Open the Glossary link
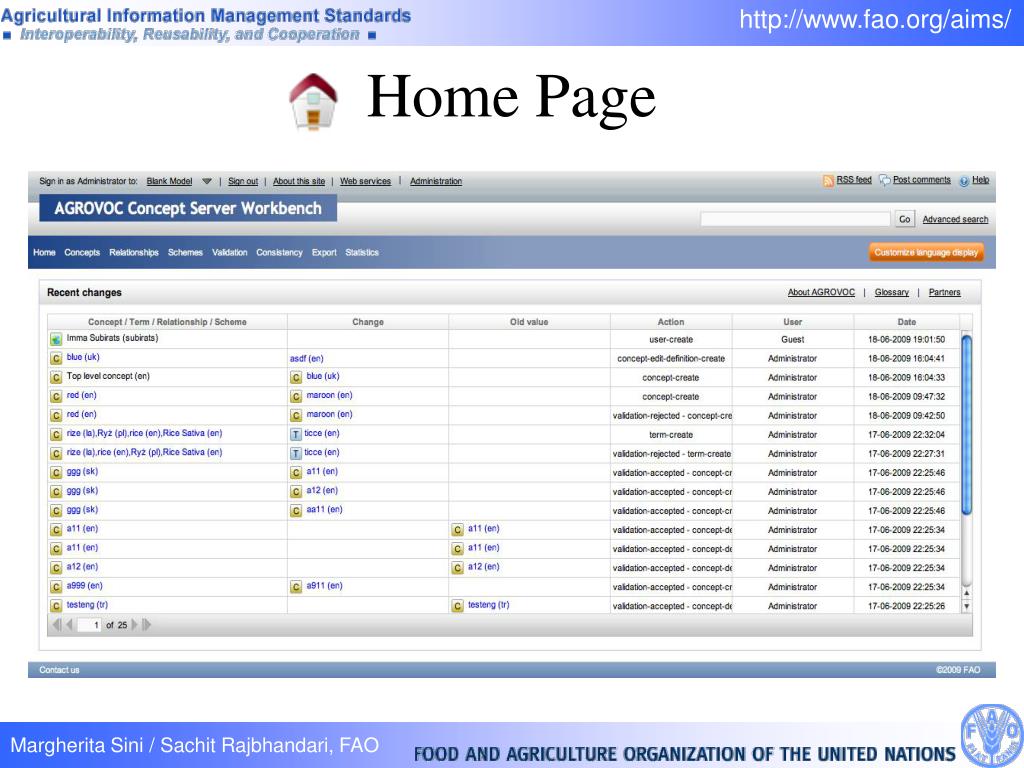This screenshot has width=1024, height=768. (892, 293)
